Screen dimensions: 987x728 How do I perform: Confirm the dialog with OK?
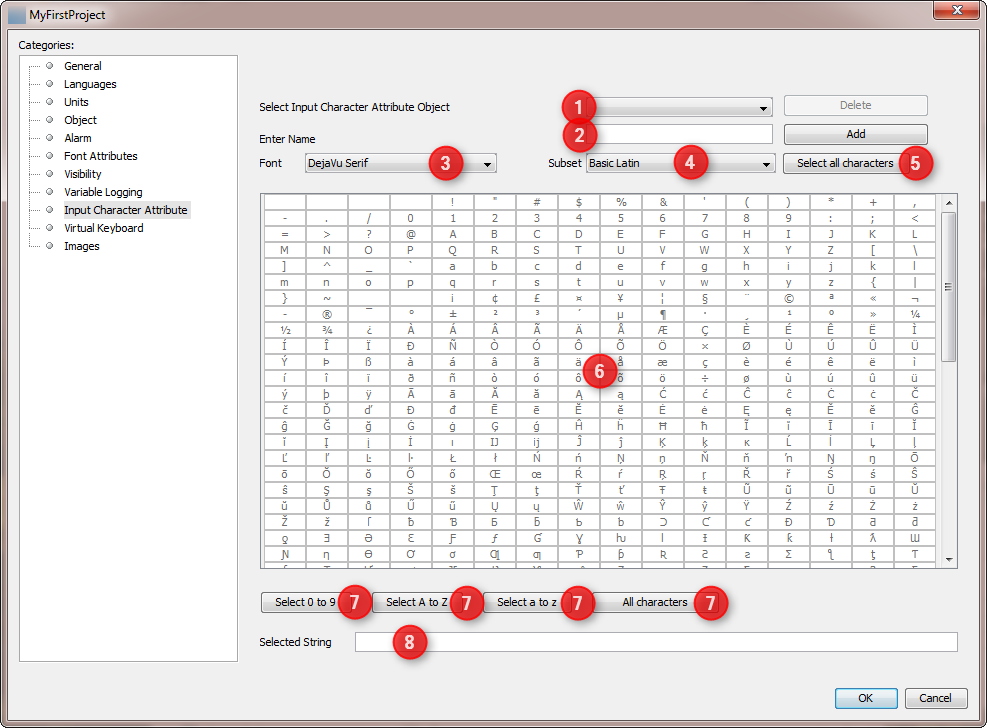(x=866, y=698)
